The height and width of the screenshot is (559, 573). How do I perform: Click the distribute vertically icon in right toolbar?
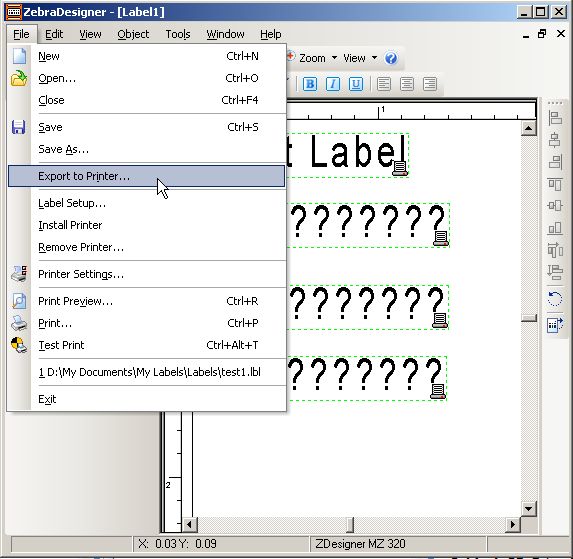pyautogui.click(x=555, y=272)
